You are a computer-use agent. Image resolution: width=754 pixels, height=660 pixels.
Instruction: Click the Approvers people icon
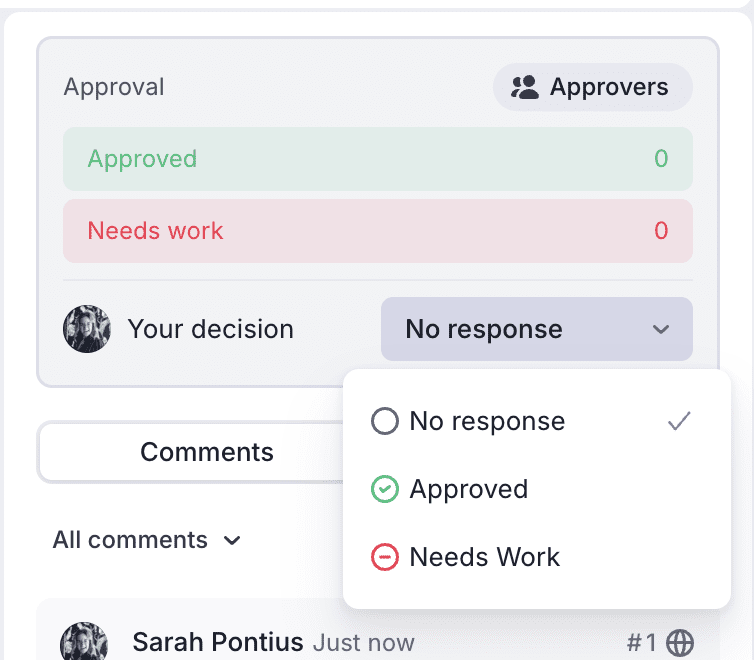524,87
